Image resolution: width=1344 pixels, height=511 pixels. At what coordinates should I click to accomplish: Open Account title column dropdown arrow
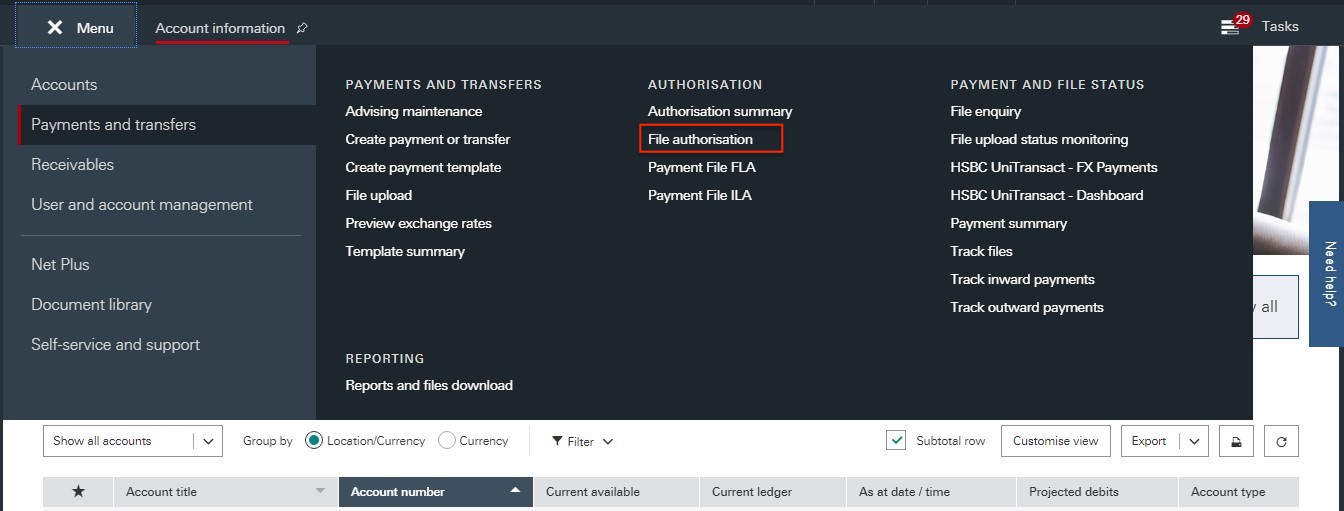click(320, 492)
